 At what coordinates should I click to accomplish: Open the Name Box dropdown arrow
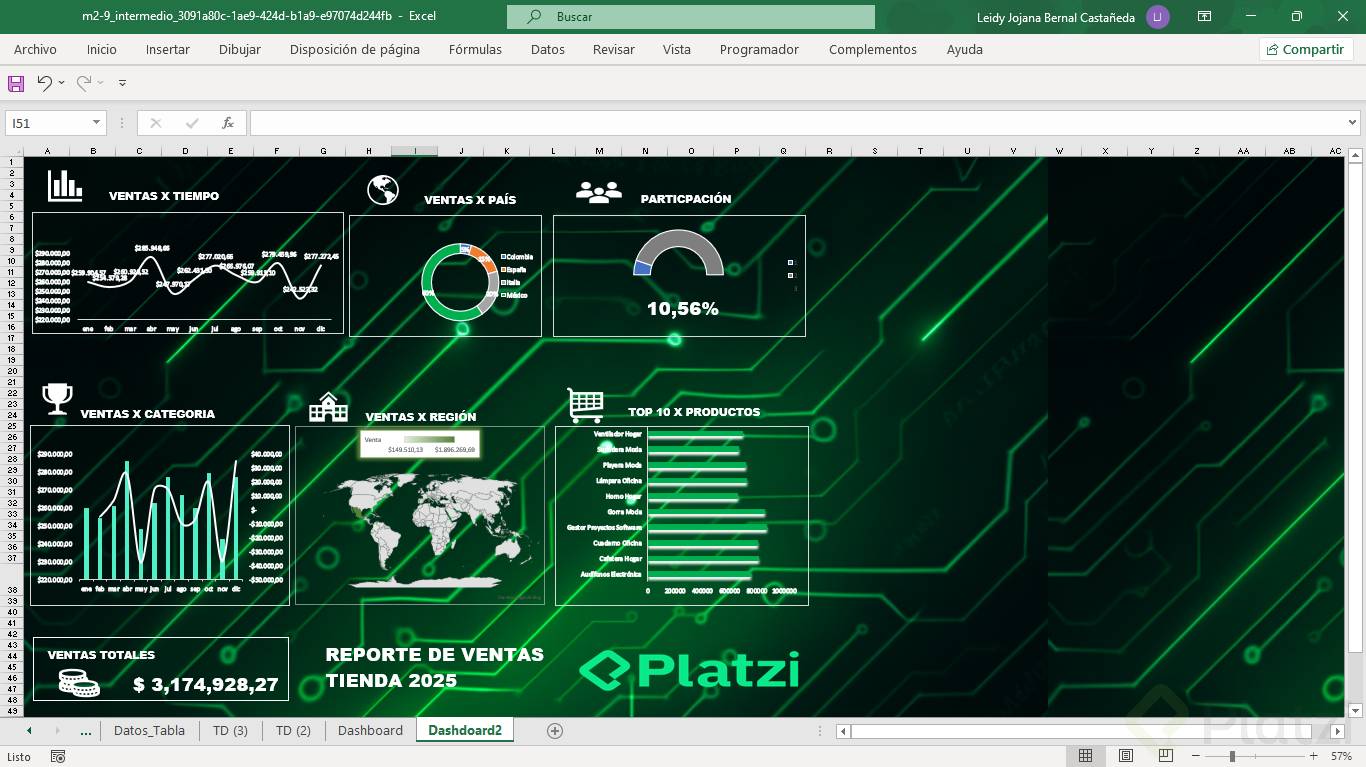(x=97, y=123)
